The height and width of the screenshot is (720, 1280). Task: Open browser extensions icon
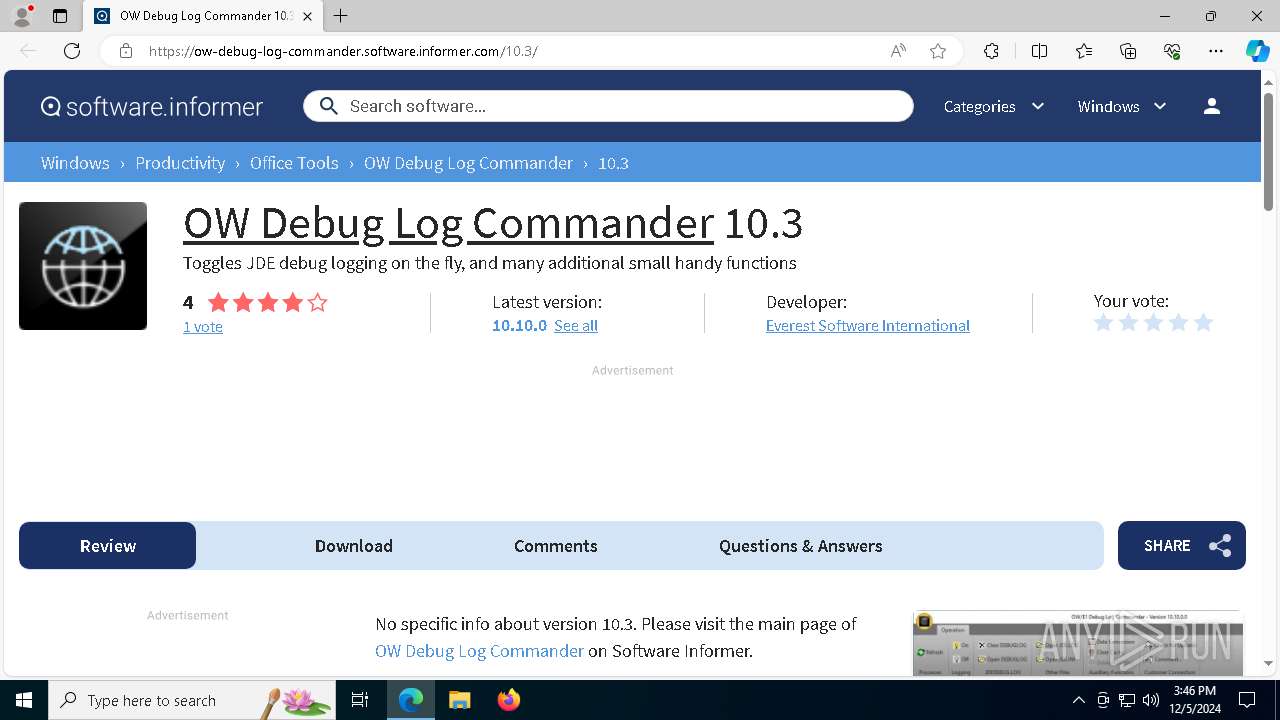[x=991, y=51]
